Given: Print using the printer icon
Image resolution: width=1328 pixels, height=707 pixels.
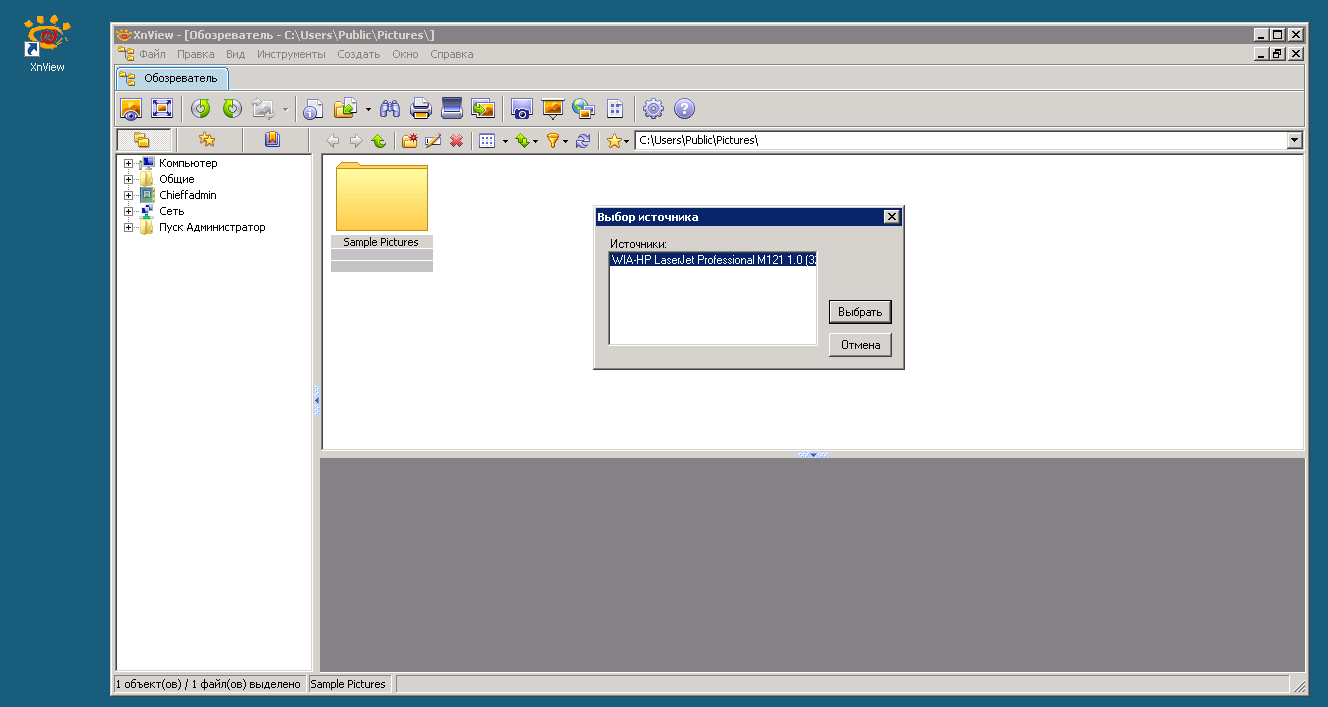Looking at the screenshot, I should (421, 109).
